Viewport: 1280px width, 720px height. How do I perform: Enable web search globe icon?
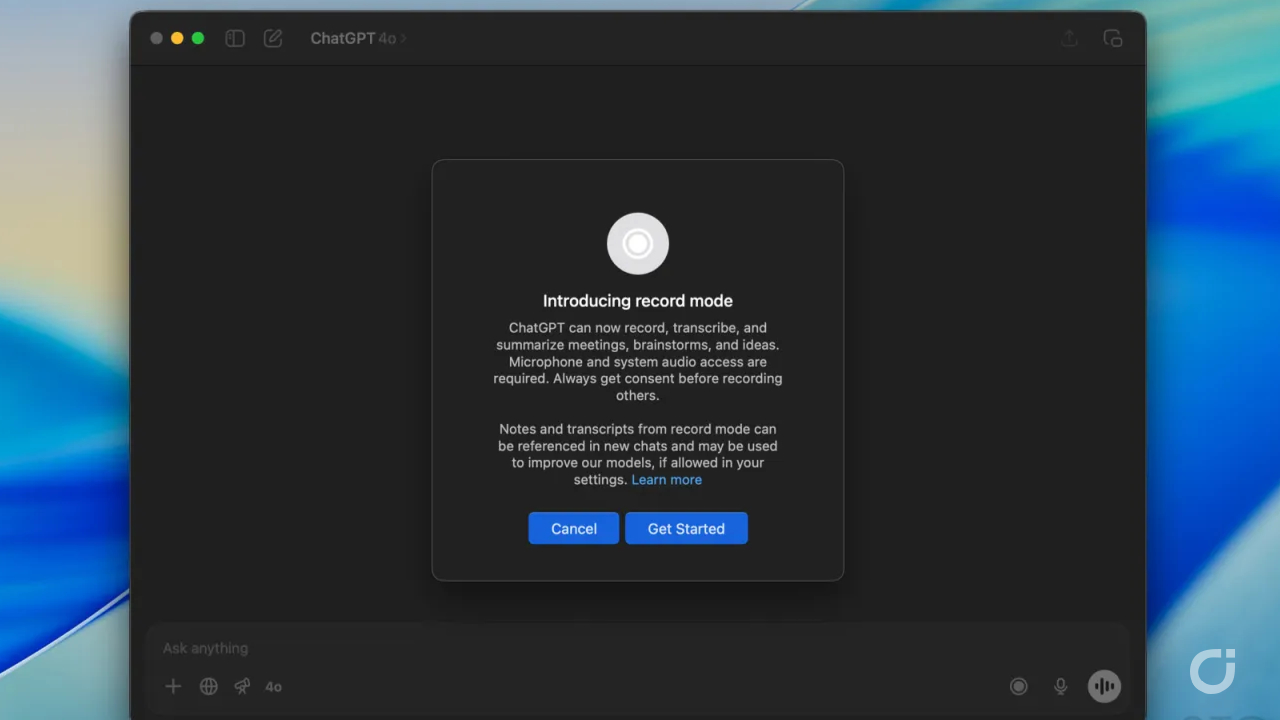coord(209,686)
